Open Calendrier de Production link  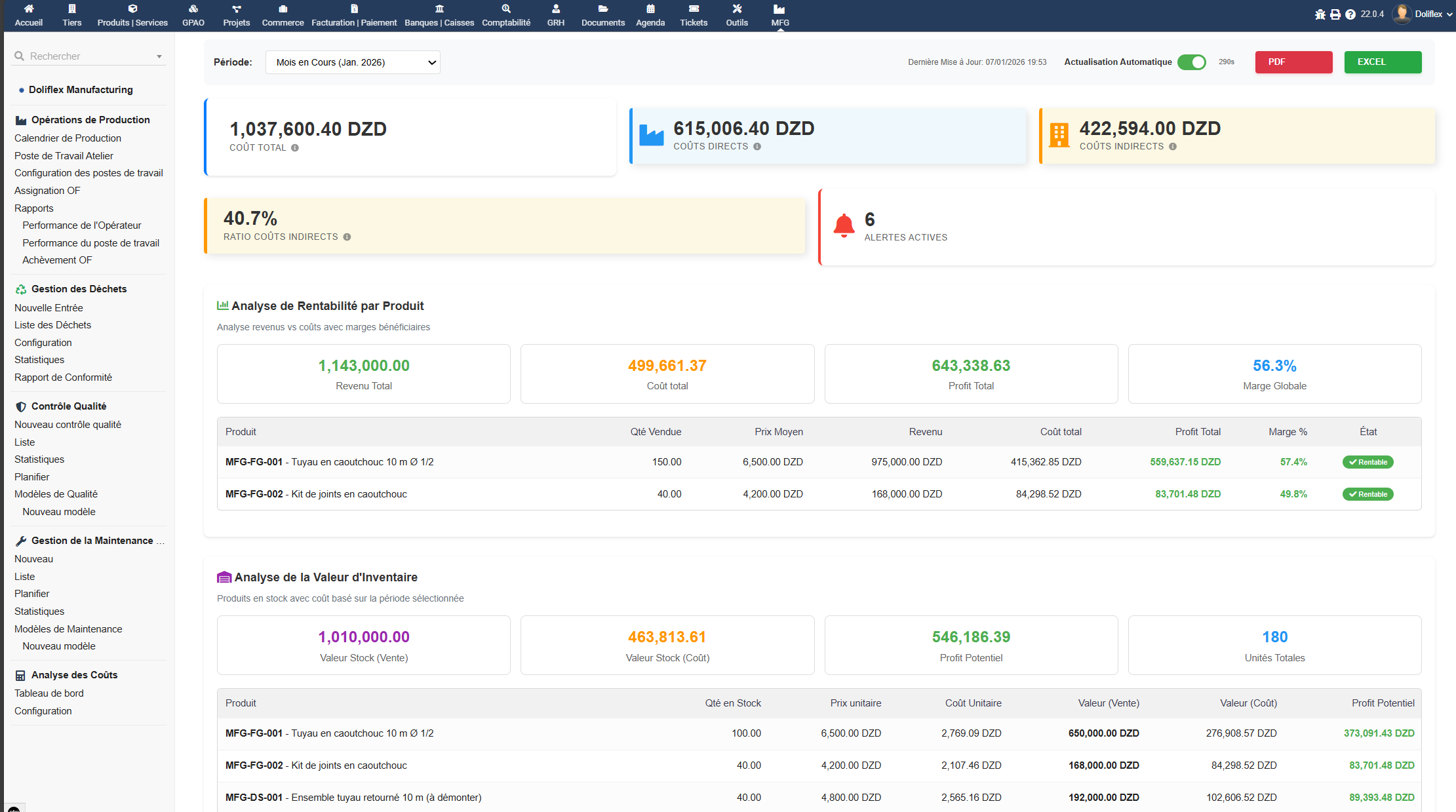pos(68,138)
